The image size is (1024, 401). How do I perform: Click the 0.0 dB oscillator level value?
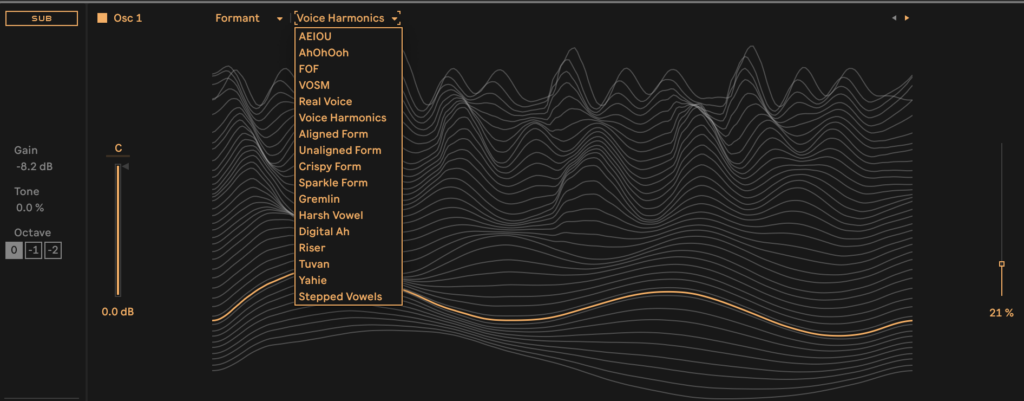[118, 313]
